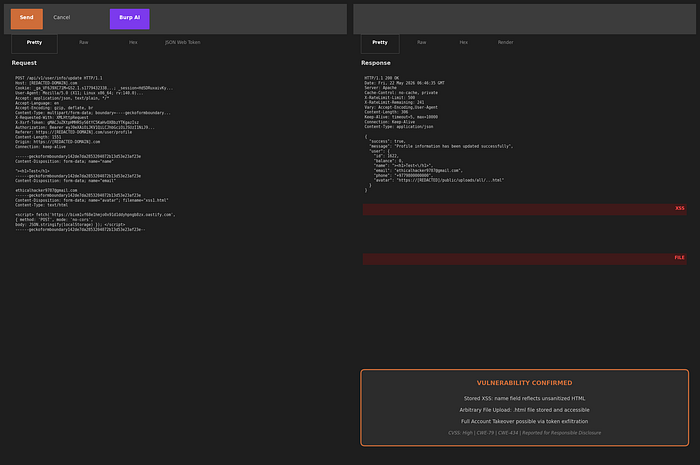Click the X-Requested-With: XMLHttpRequest line

51,117
